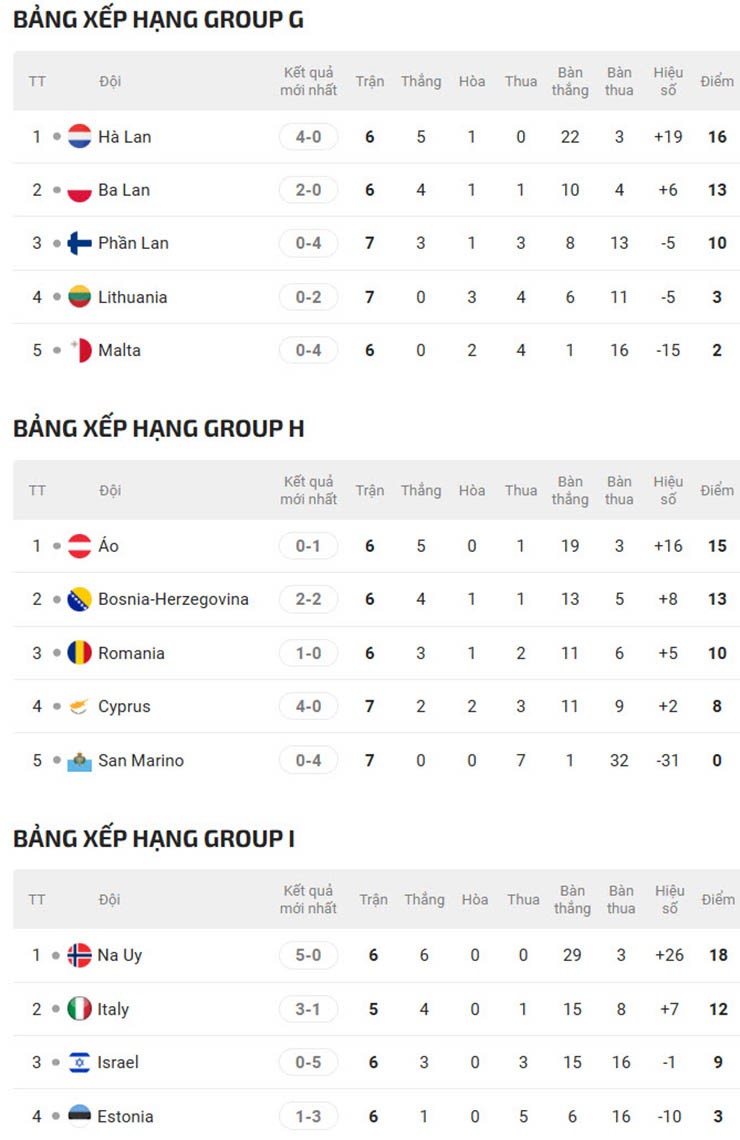740x1140 pixels.
Task: Click the Austria flag icon
Action: coord(80,546)
